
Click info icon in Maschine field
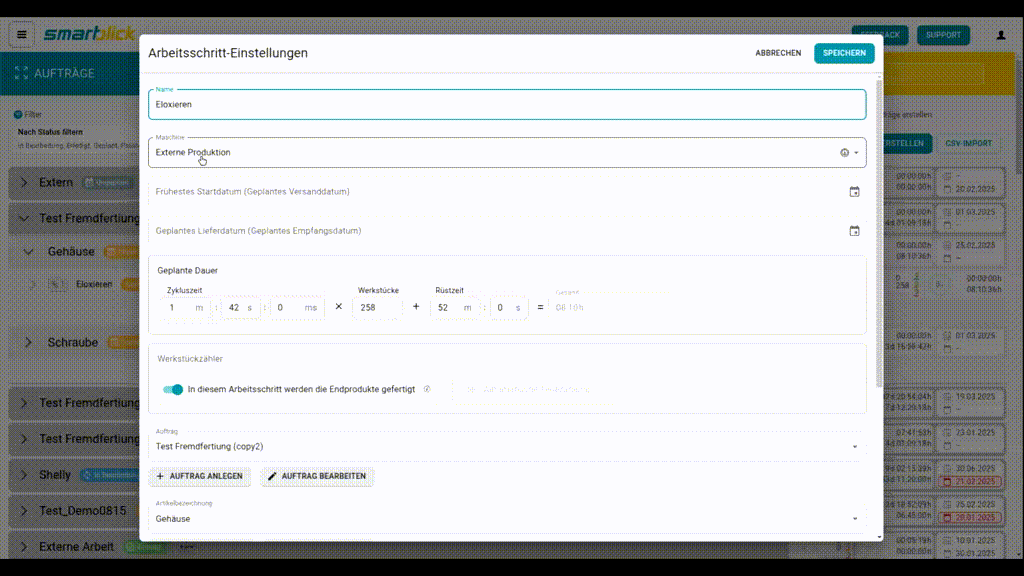pyautogui.click(x=844, y=153)
